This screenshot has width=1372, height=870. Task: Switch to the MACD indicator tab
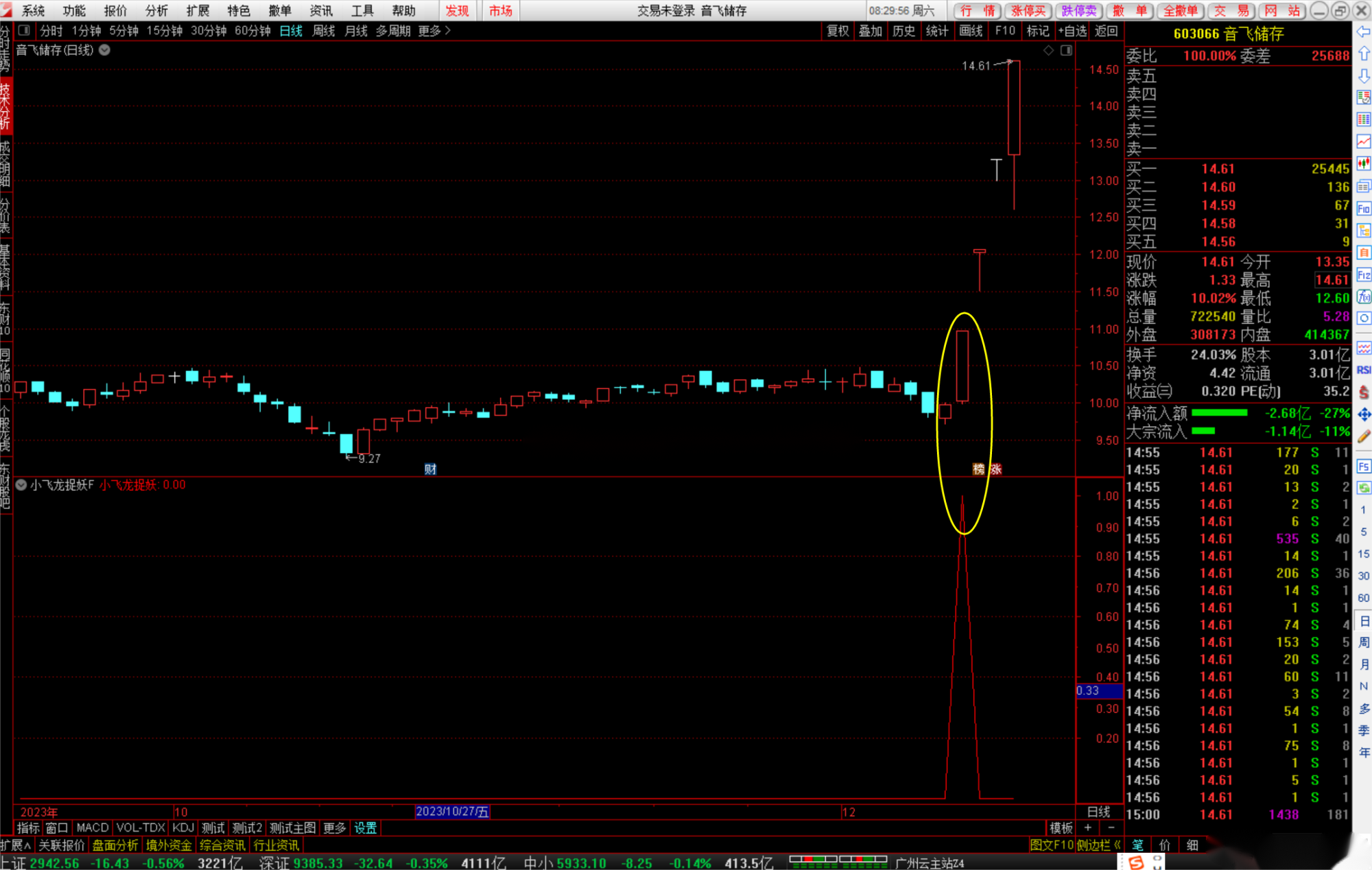tap(93, 827)
